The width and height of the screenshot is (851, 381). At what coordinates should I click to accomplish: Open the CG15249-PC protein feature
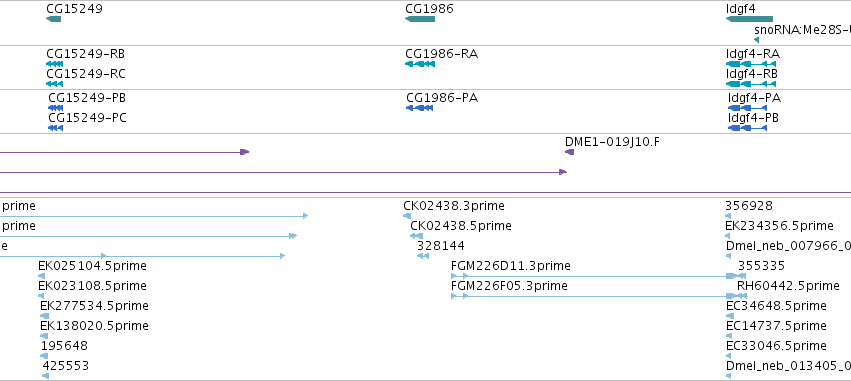click(55, 128)
